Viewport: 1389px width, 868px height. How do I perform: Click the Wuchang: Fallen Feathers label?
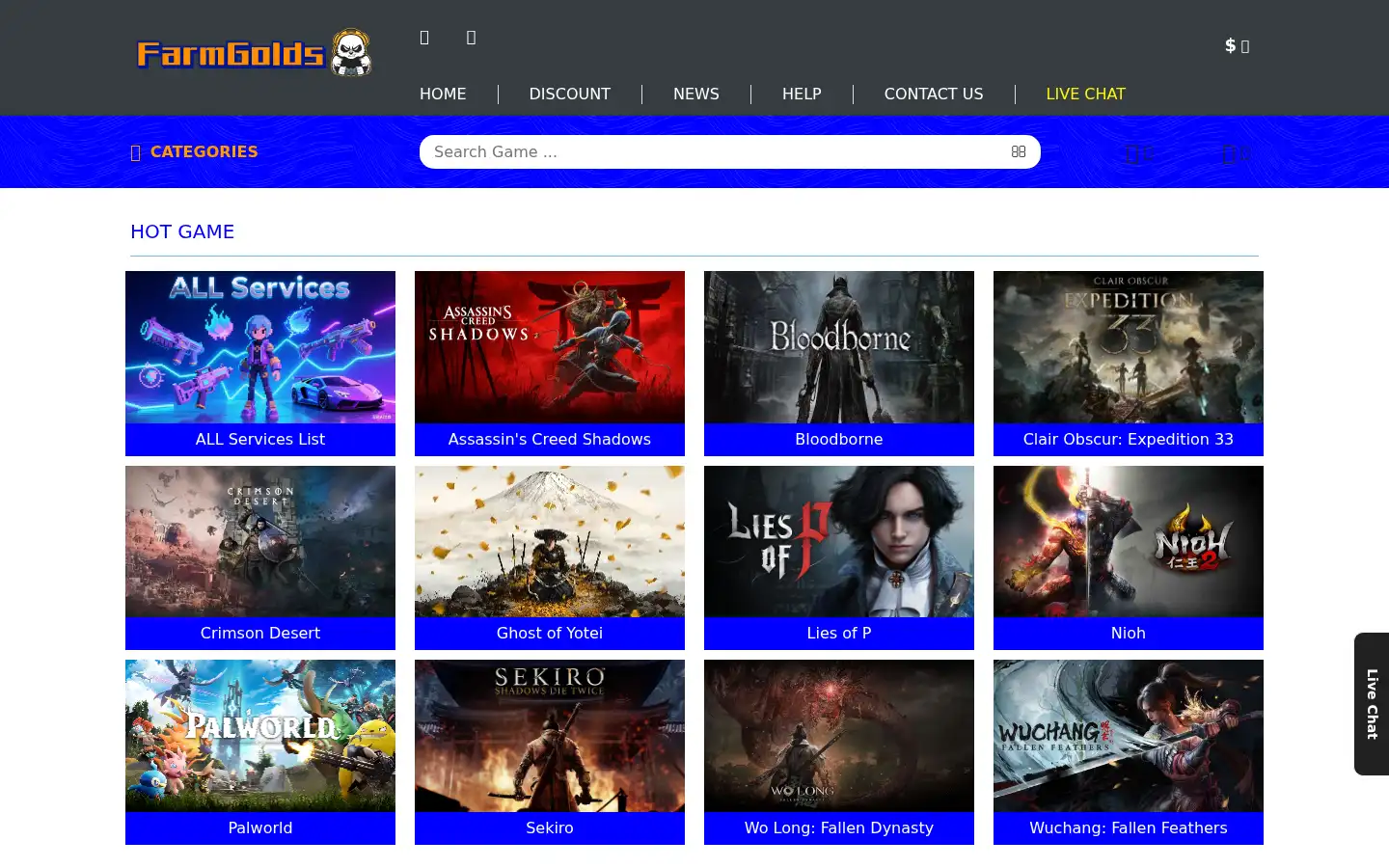coord(1129,828)
